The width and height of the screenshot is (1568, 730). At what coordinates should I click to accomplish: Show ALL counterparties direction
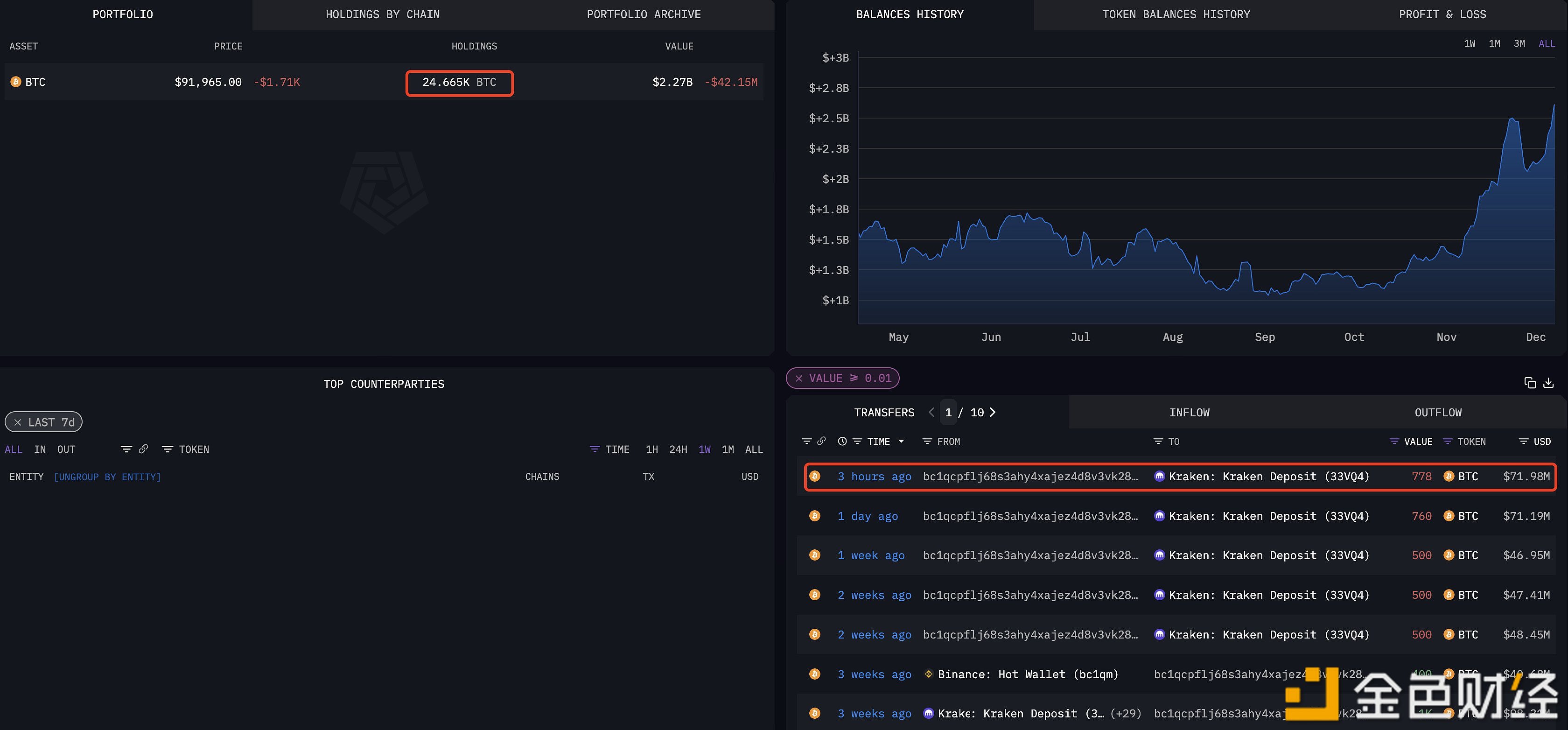(x=14, y=449)
